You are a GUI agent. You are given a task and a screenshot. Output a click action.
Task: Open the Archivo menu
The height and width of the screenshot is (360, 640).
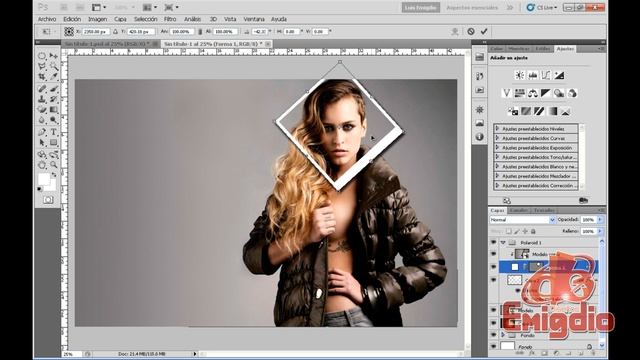[x=47, y=19]
